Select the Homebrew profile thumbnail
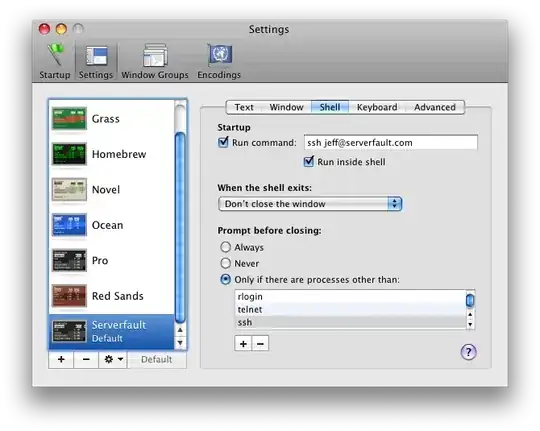 pyautogui.click(x=69, y=154)
